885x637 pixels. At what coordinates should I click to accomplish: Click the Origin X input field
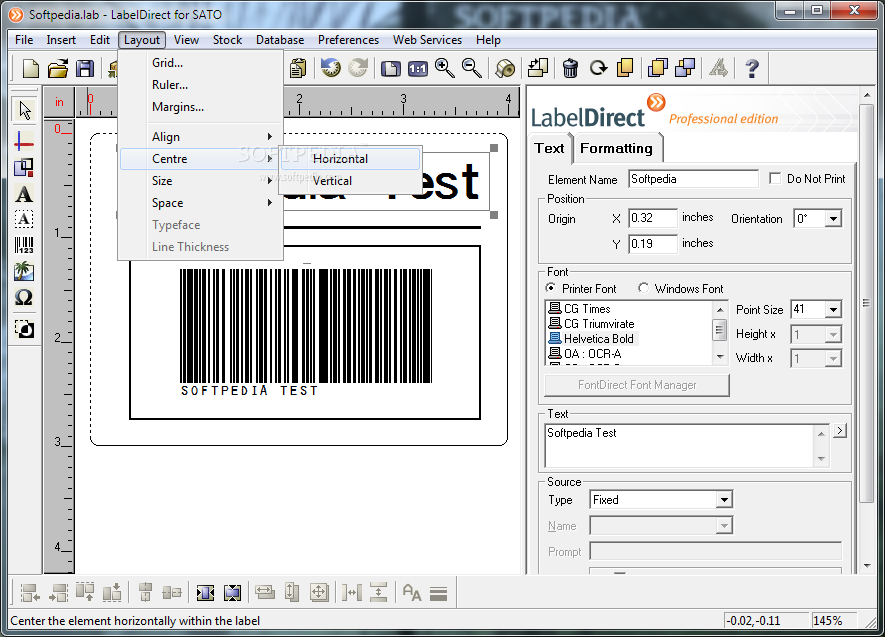coord(653,218)
